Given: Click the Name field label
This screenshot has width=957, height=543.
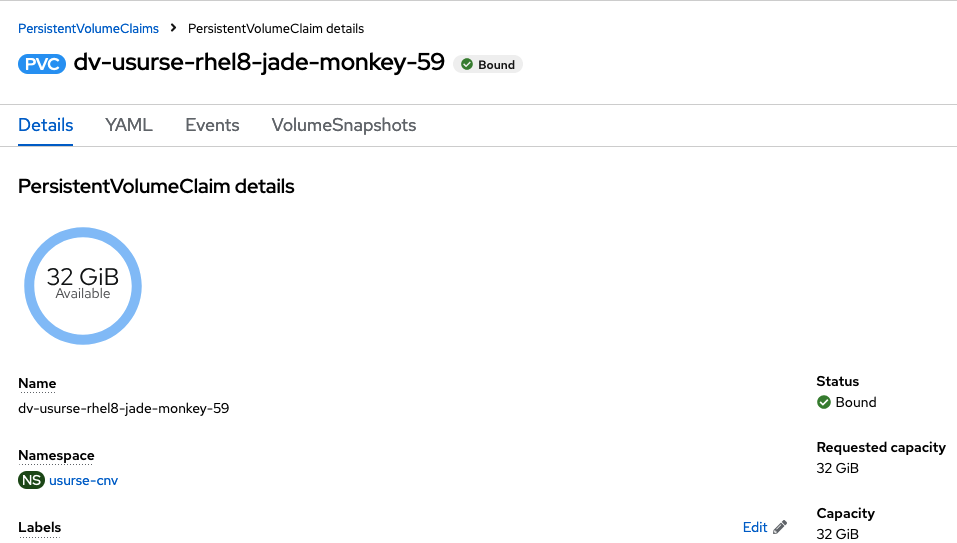Looking at the screenshot, I should click(x=37, y=383).
